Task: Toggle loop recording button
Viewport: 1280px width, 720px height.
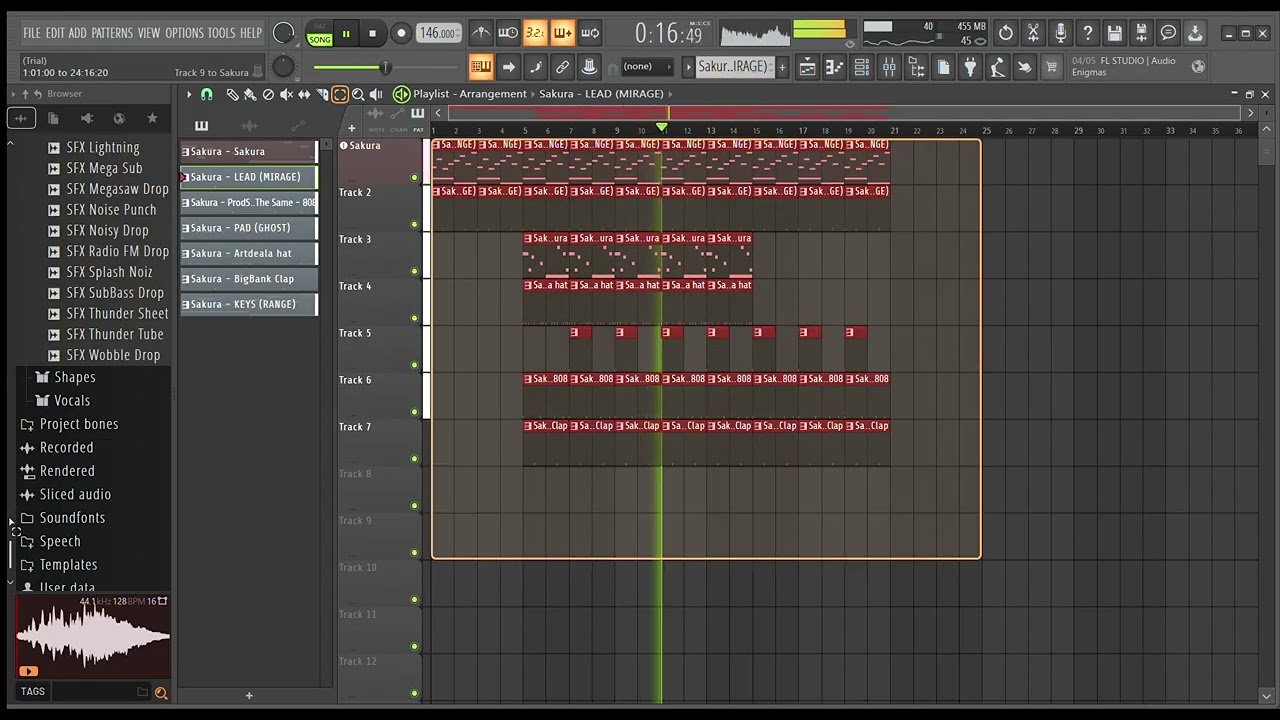Action: 590,33
